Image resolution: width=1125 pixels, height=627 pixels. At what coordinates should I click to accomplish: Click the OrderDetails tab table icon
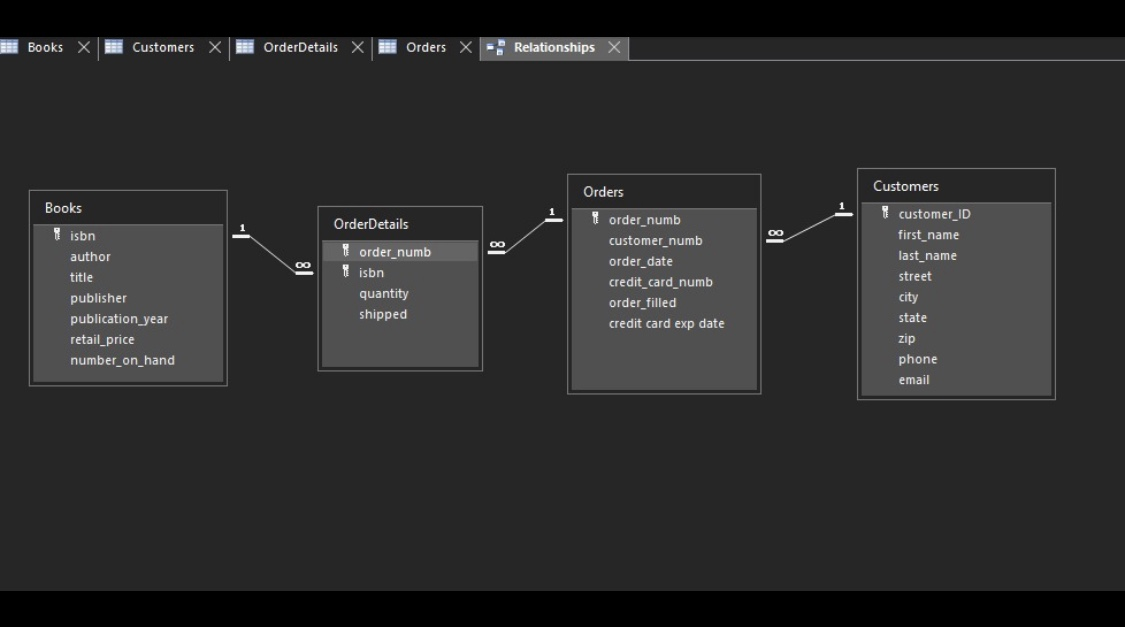(x=245, y=47)
